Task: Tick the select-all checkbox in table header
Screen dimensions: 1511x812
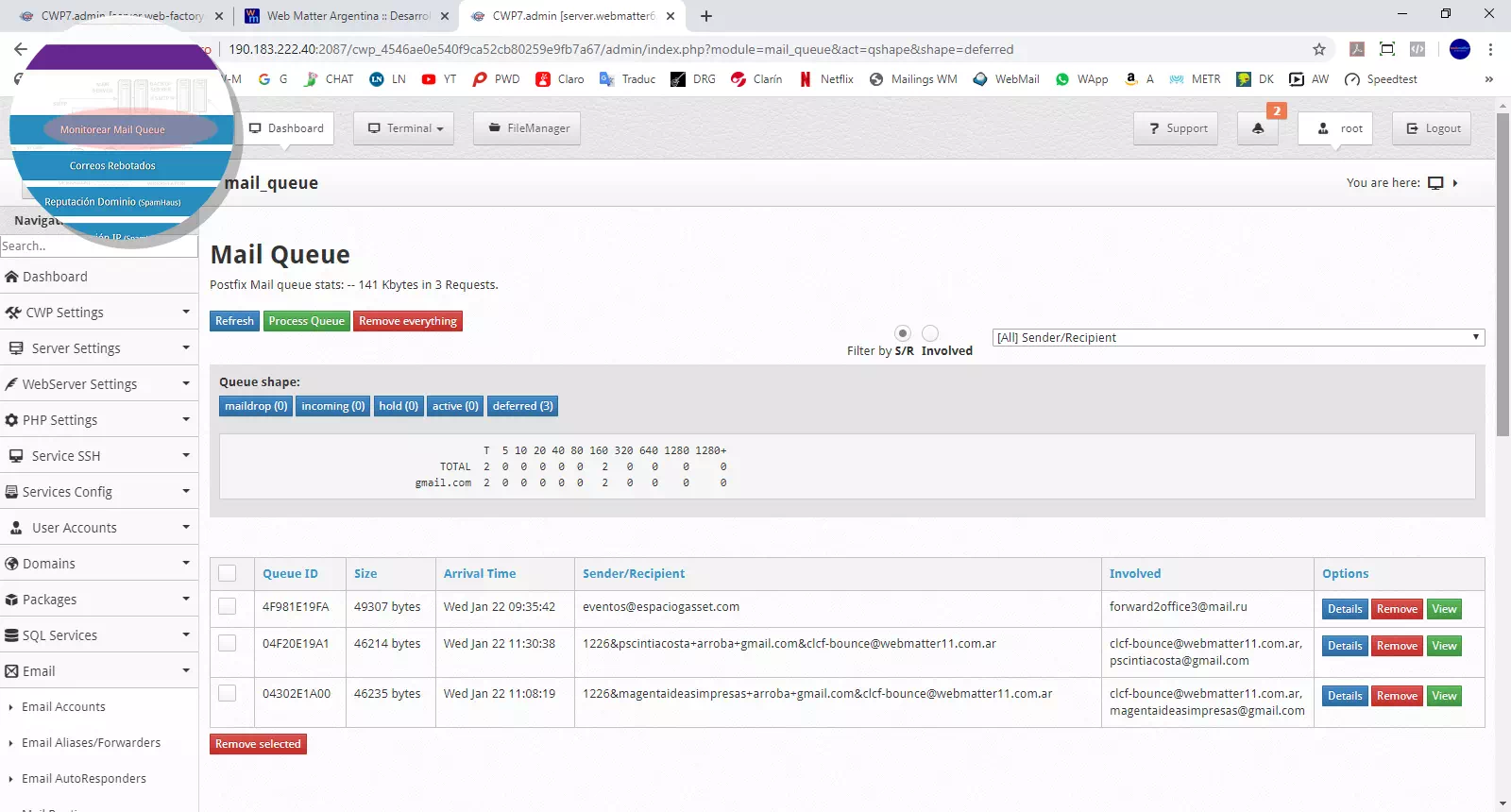Action: click(228, 573)
